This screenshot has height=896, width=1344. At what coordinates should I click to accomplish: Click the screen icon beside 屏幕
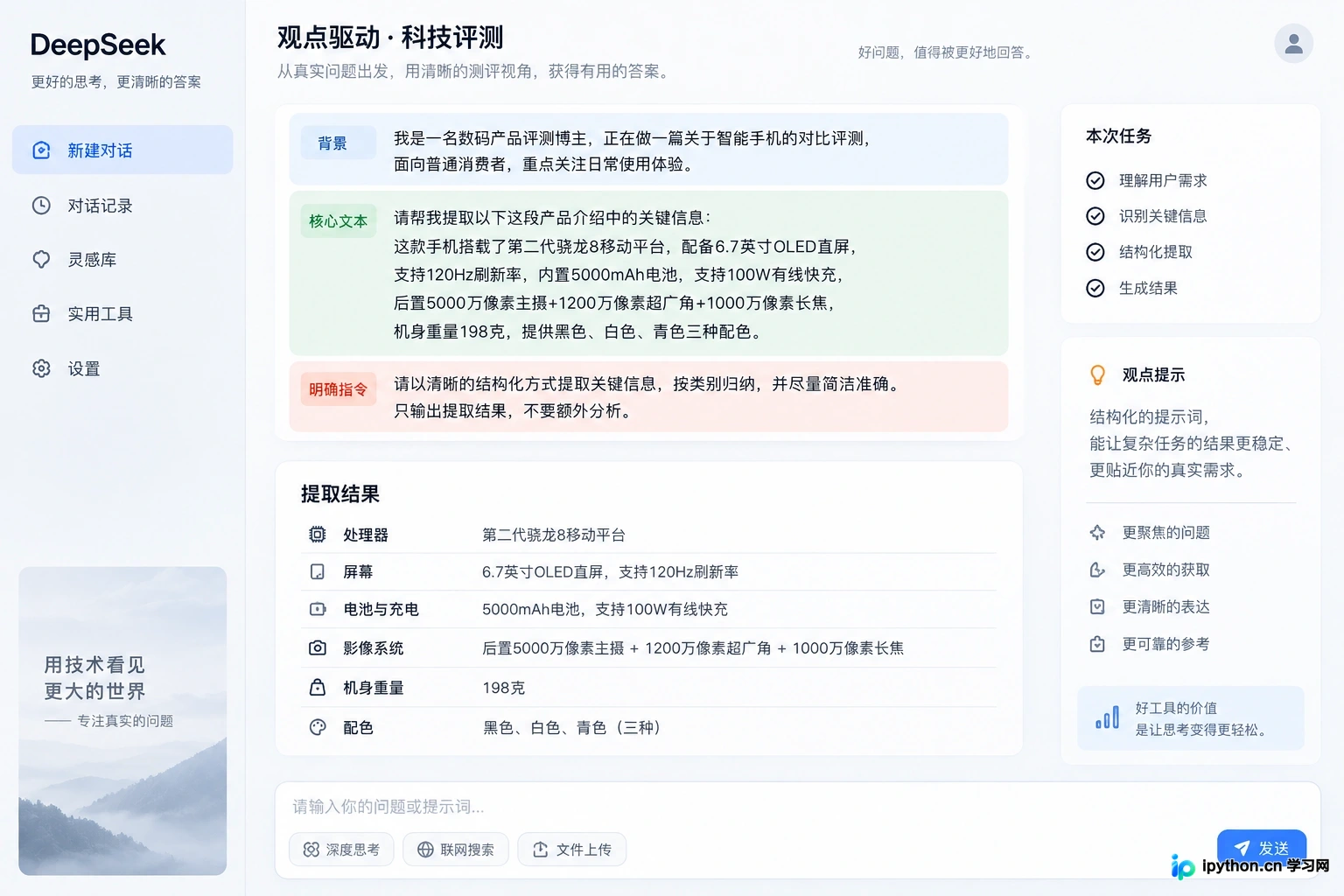click(x=318, y=571)
